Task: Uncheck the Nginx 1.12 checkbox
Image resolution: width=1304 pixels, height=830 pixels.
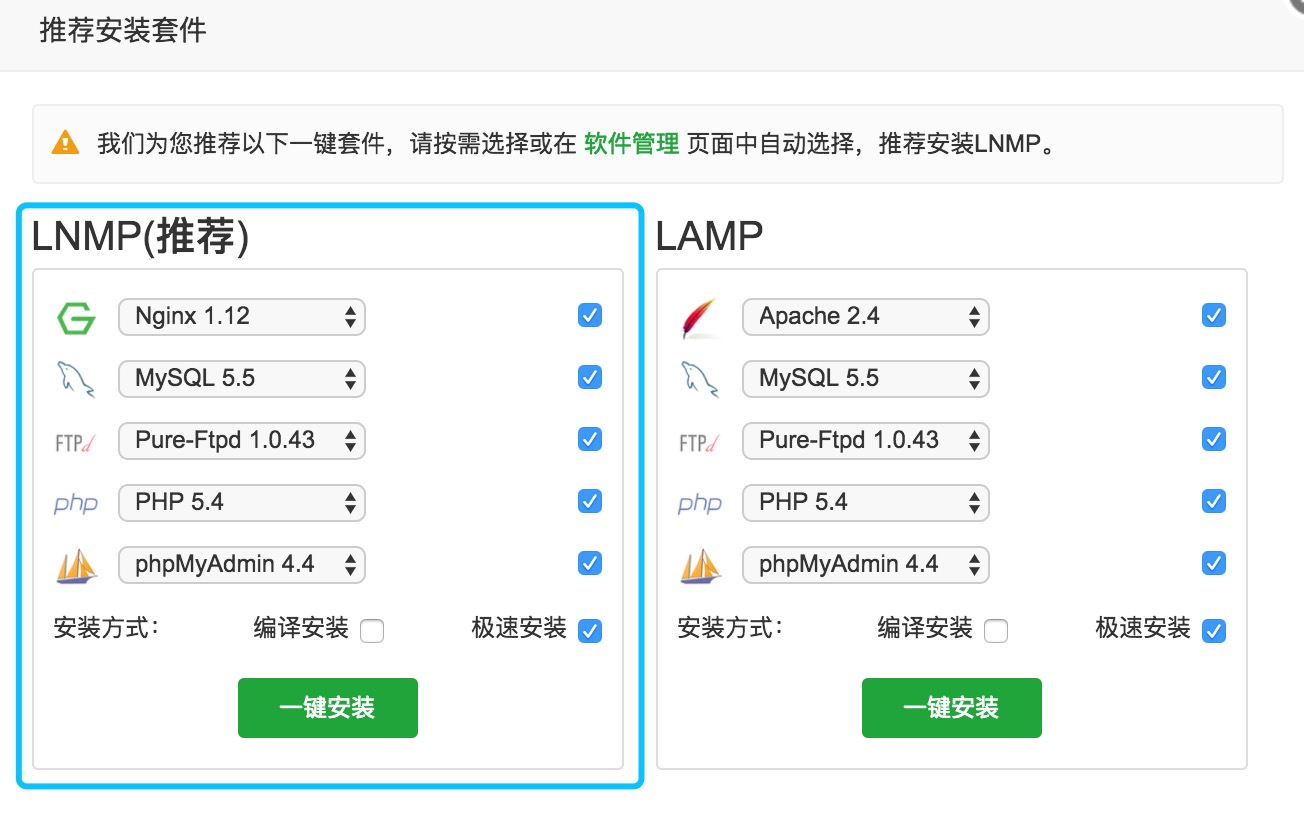Action: point(590,316)
